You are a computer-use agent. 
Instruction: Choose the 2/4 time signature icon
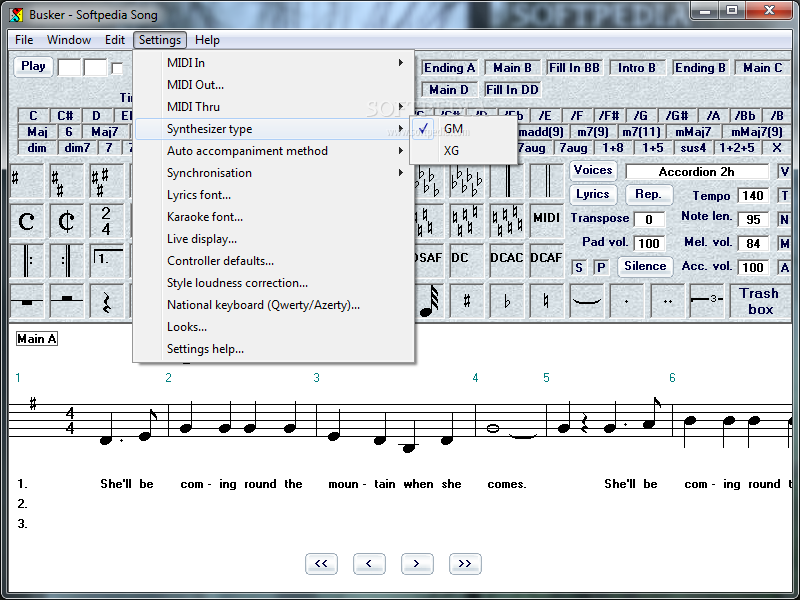(106, 221)
